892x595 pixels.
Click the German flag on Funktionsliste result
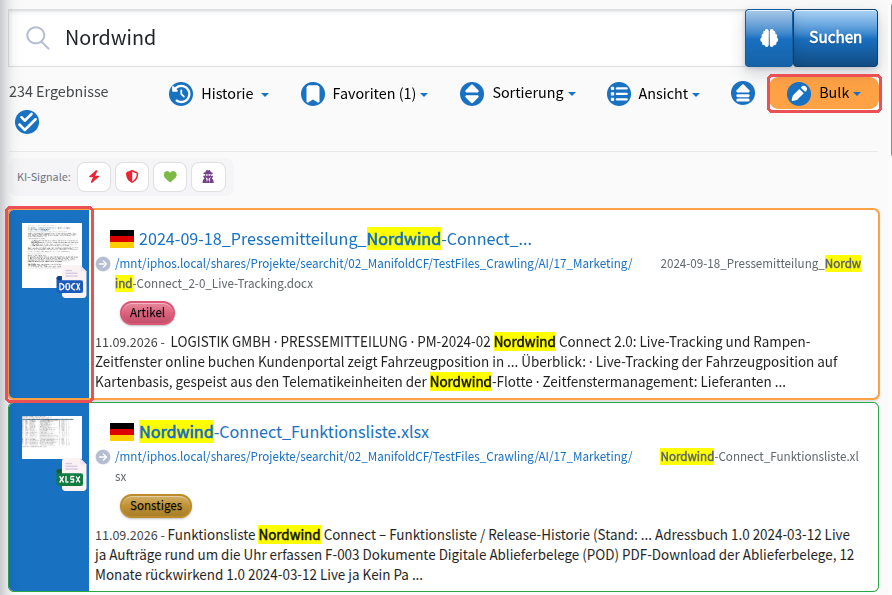122,432
